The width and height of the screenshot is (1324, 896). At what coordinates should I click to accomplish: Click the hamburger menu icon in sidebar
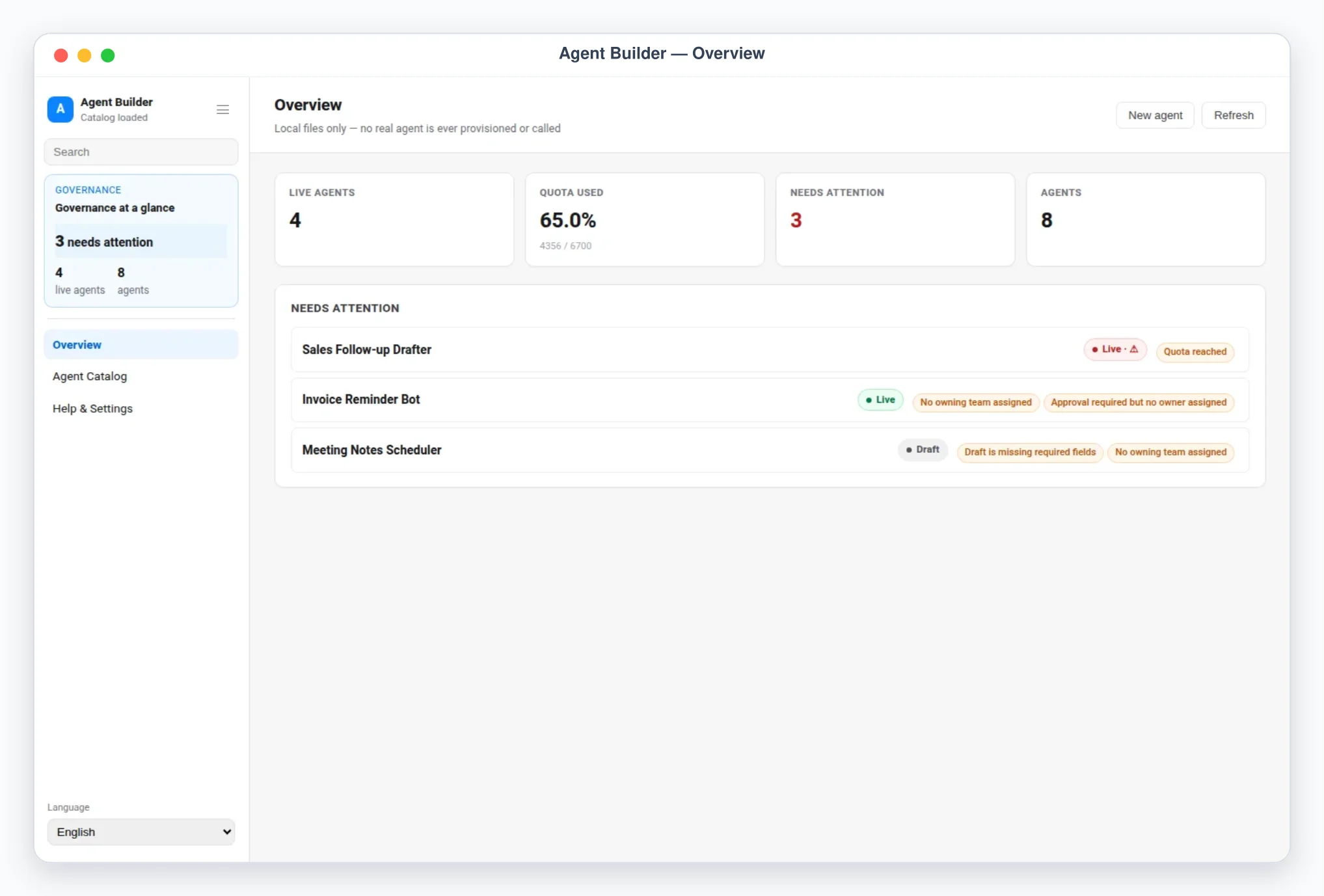(x=223, y=109)
